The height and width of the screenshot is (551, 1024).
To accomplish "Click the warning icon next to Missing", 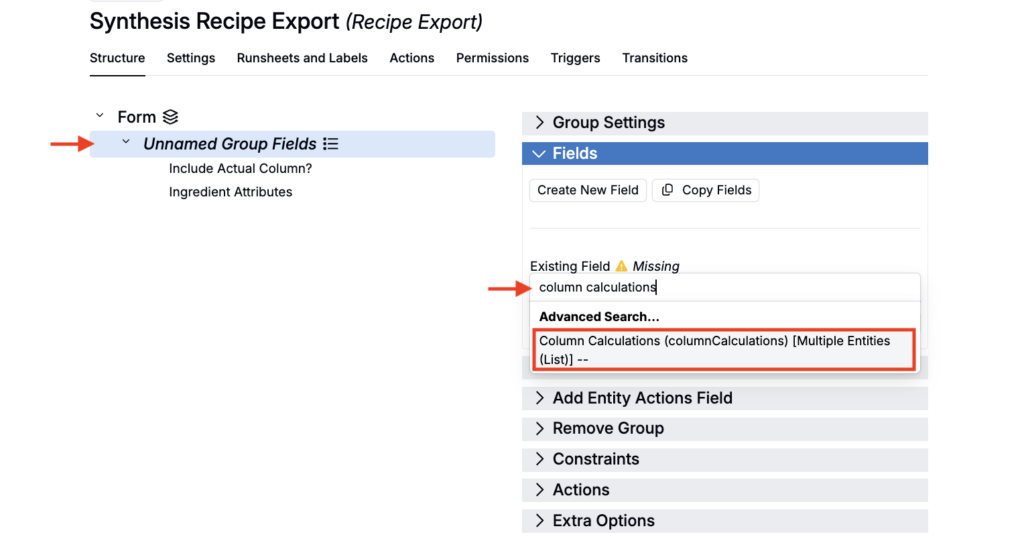I will coord(621,266).
